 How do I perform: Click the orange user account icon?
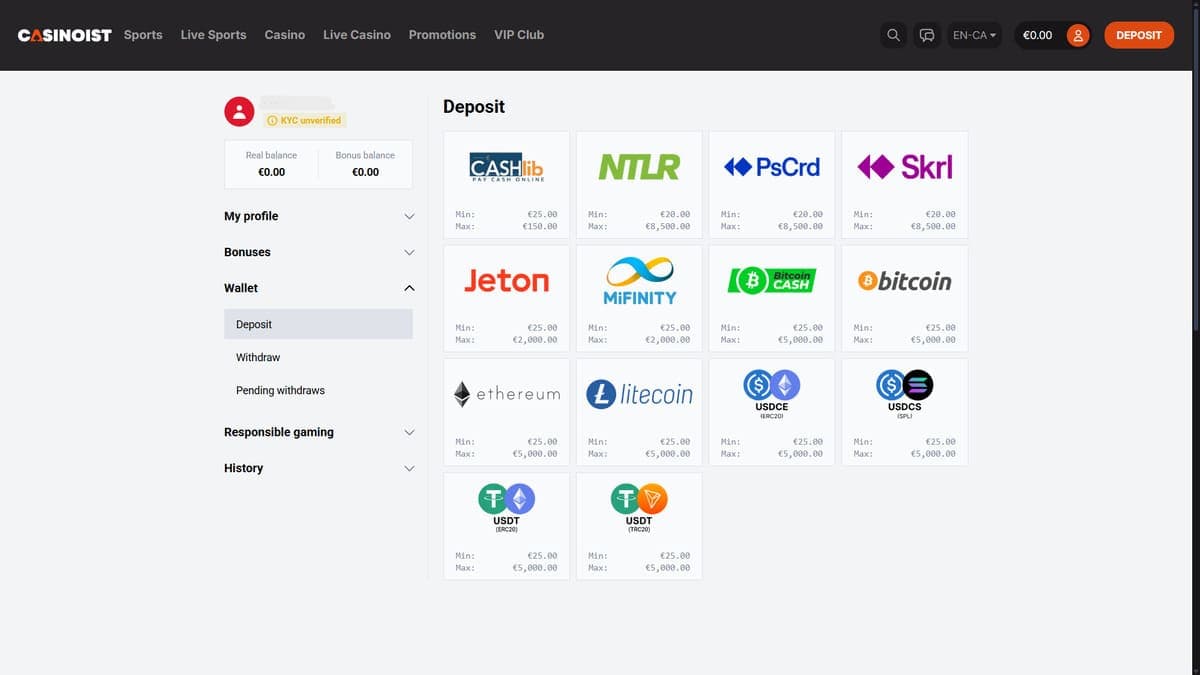[x=1078, y=35]
